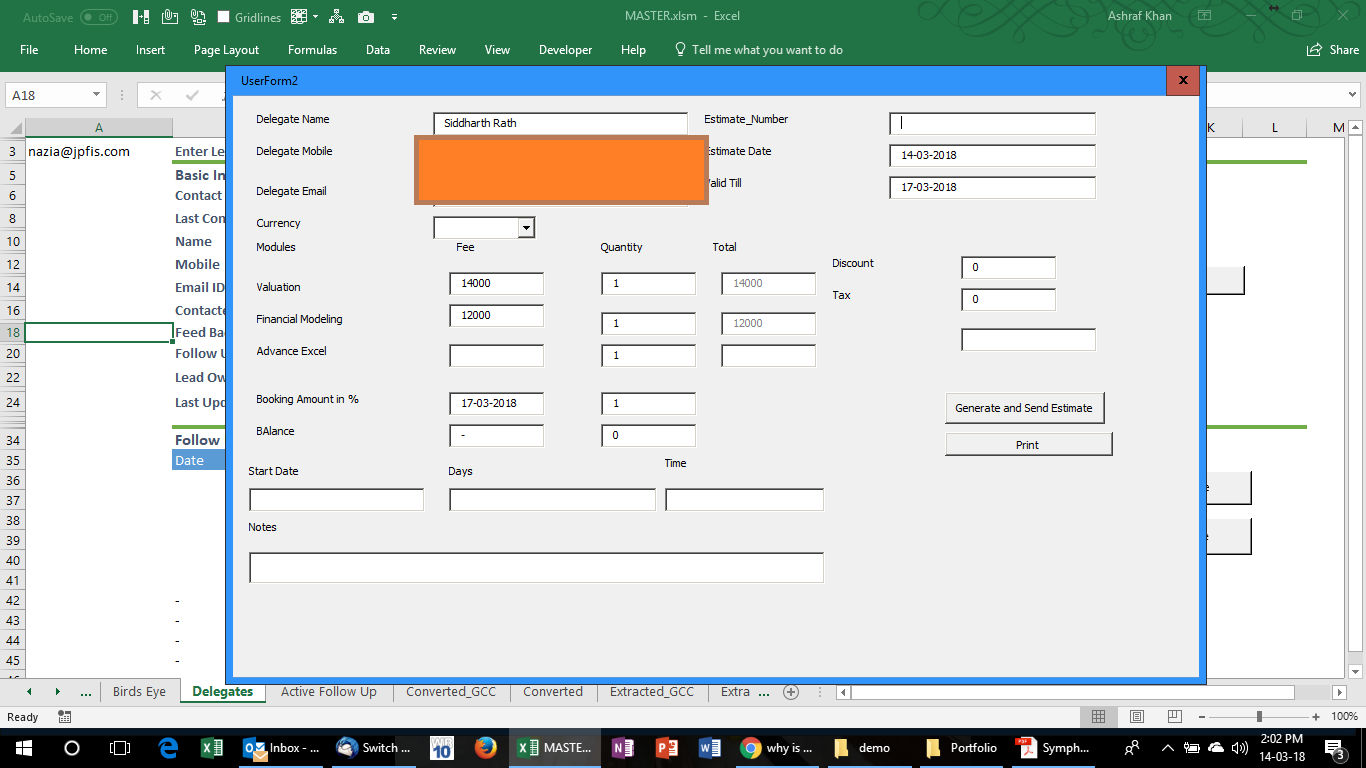Go to the Formulas ribbon tab
The image size is (1366, 768).
pyautogui.click(x=312, y=50)
